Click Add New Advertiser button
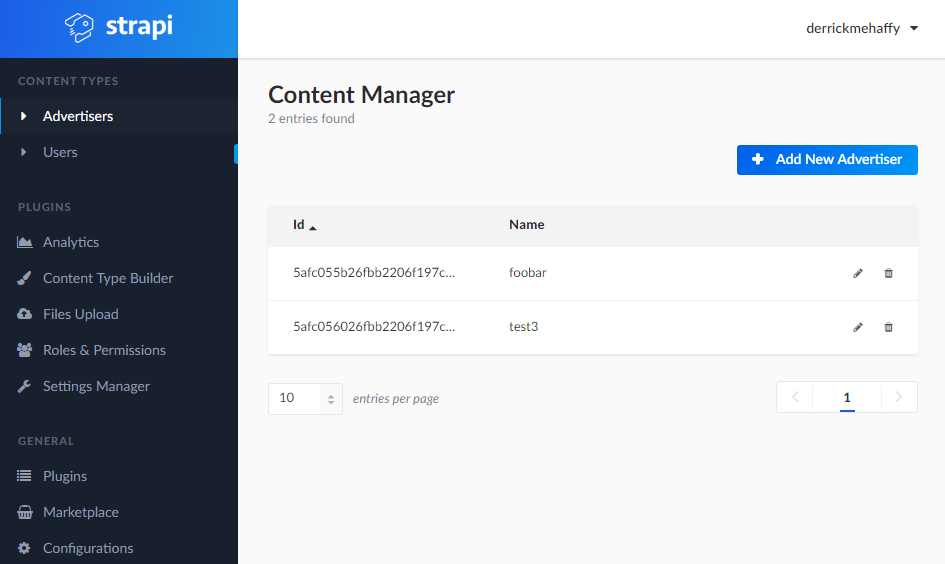 click(x=827, y=160)
